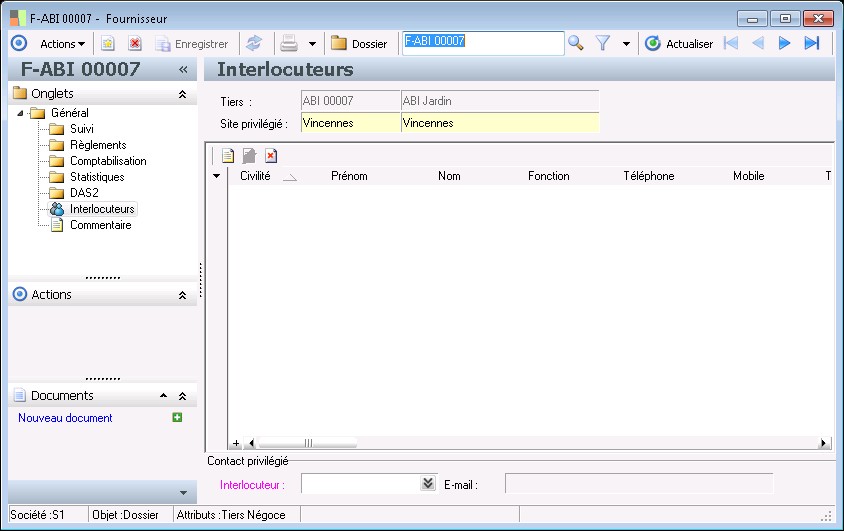Open the Actions dropdown menu

click(62, 43)
